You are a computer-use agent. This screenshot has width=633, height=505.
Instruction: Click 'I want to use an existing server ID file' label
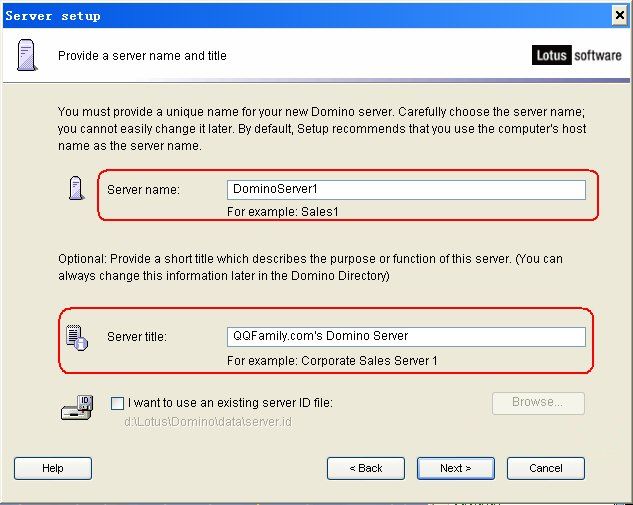230,403
